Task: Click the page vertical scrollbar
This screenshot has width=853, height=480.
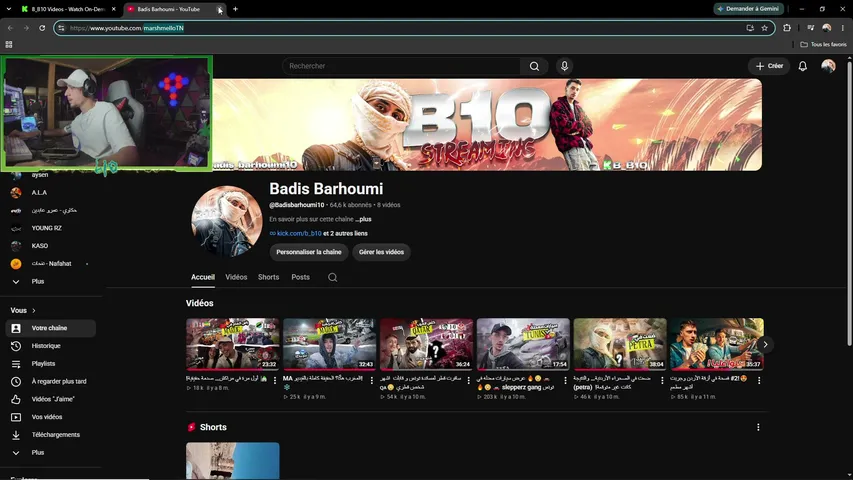Action: 849,204
